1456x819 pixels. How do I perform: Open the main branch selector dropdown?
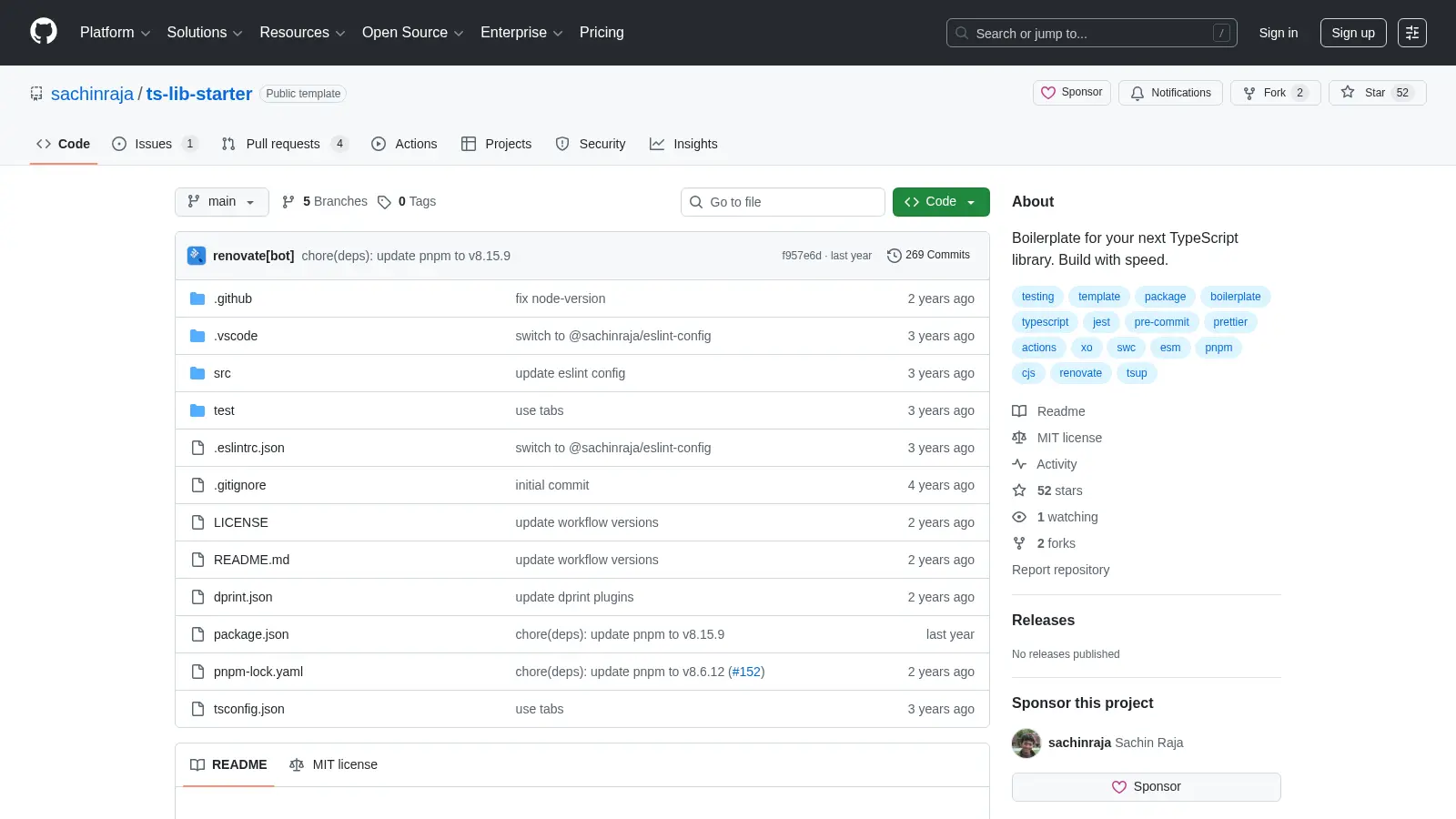click(x=222, y=202)
